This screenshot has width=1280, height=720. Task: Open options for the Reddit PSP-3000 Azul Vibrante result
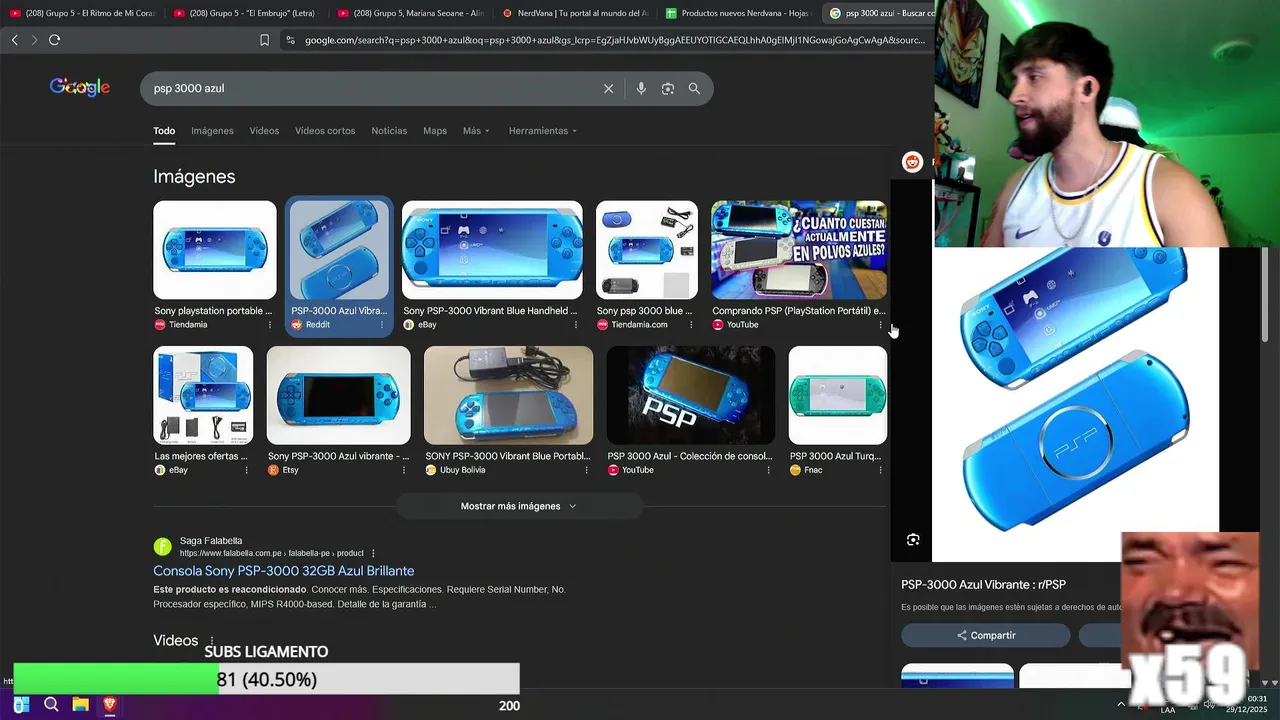click(381, 325)
